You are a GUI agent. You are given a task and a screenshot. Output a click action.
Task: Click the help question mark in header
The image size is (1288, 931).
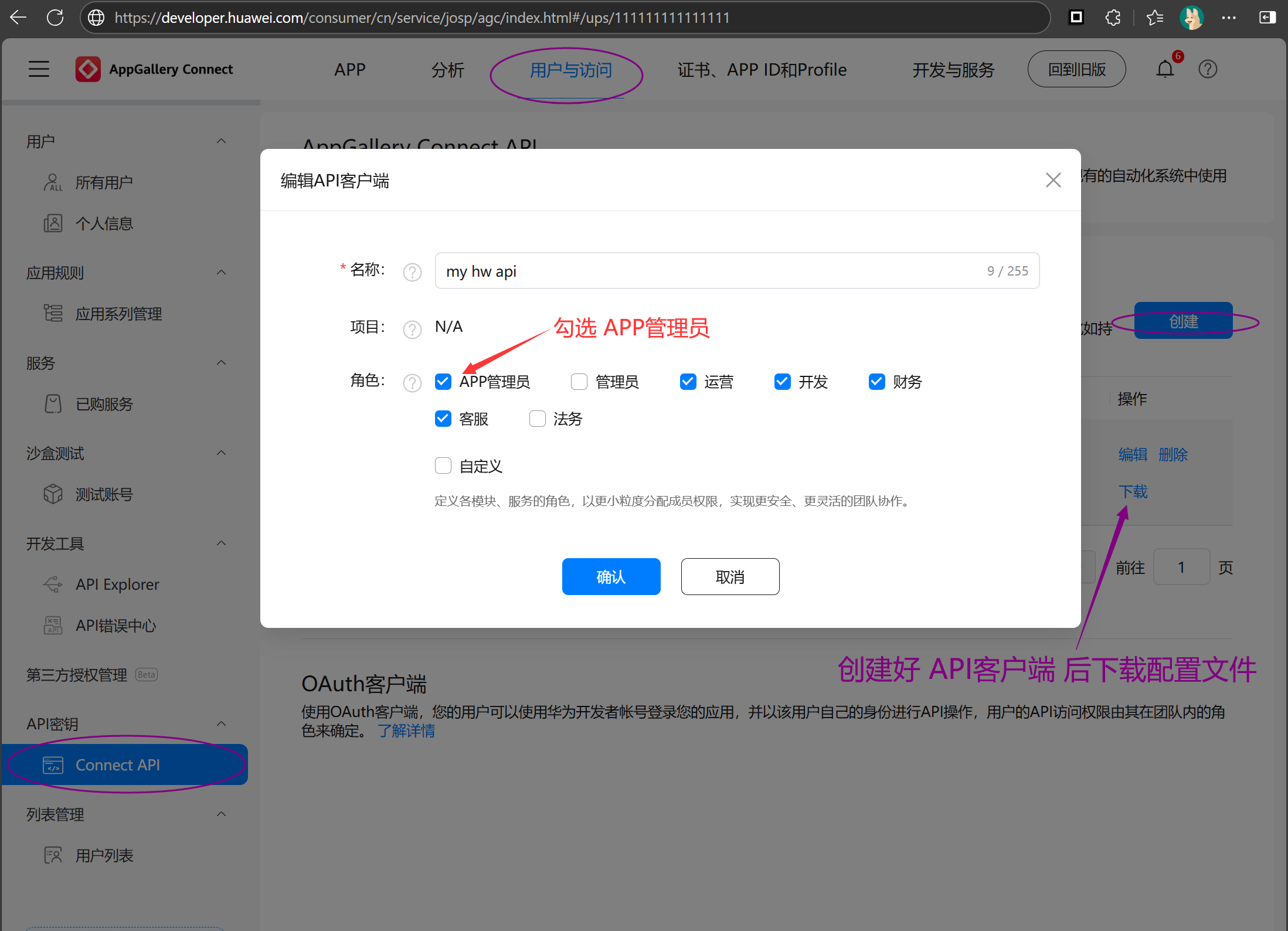[x=1208, y=69]
